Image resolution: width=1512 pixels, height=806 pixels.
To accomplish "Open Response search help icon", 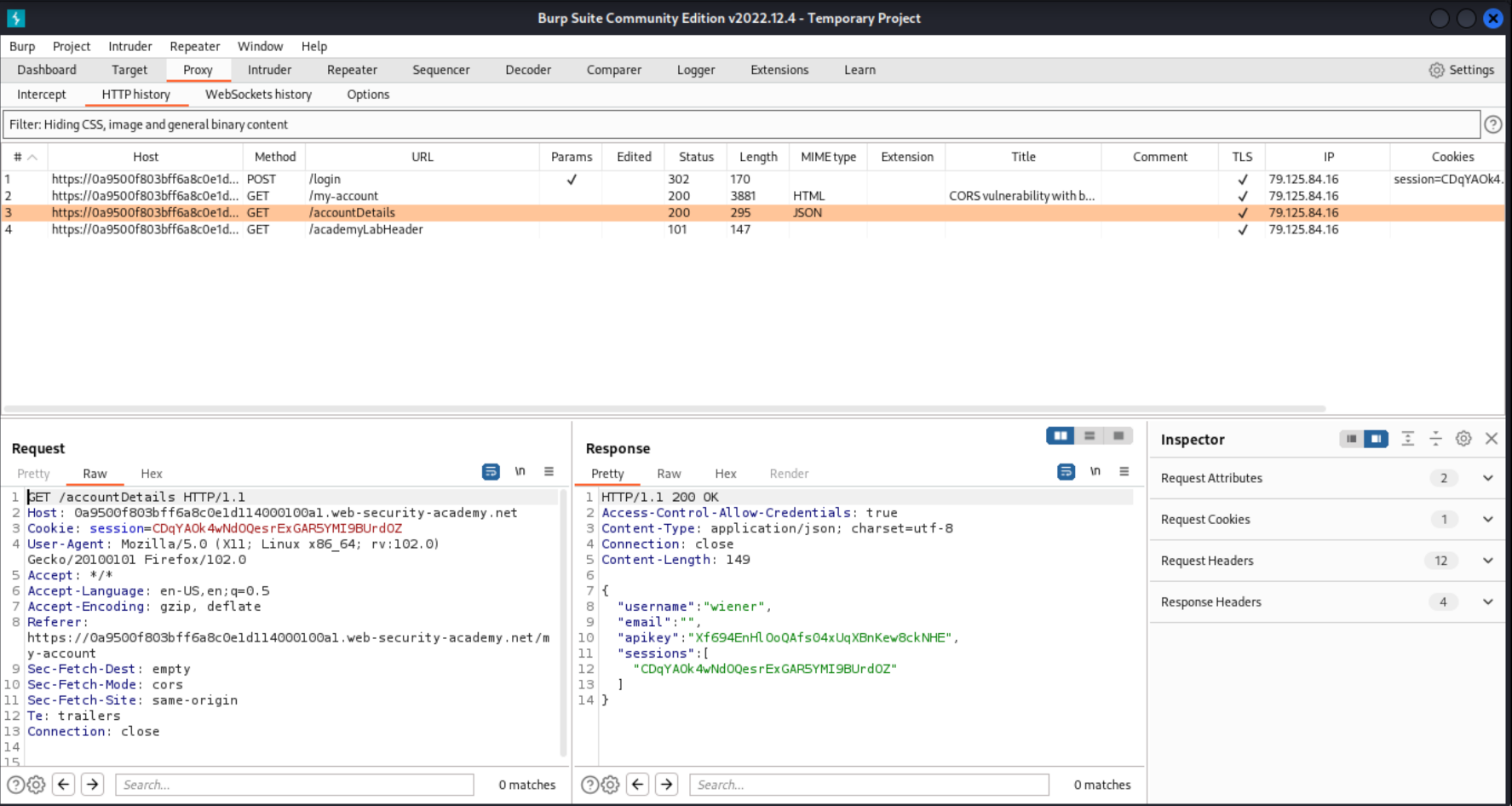I will 589,785.
